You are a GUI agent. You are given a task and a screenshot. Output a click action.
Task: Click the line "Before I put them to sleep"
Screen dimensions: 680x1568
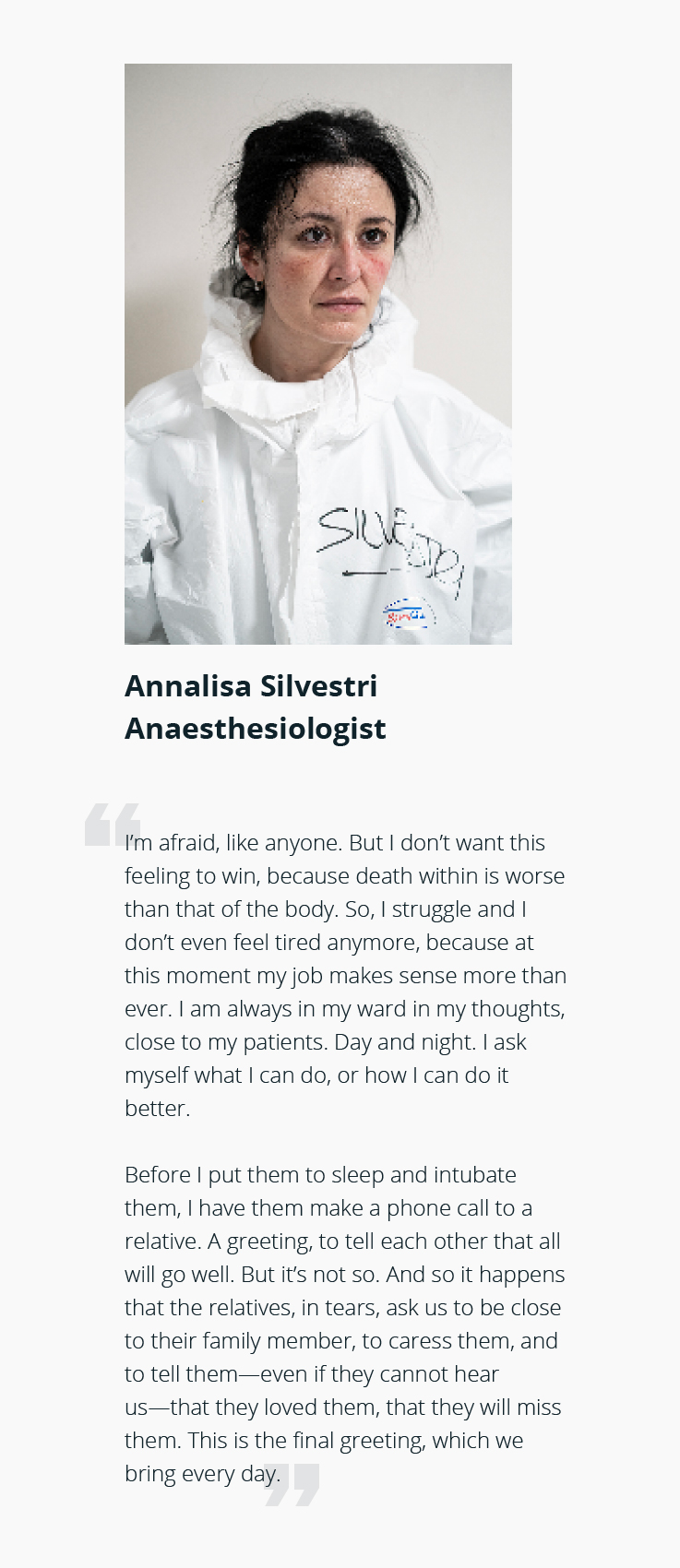pyautogui.click(x=320, y=1175)
